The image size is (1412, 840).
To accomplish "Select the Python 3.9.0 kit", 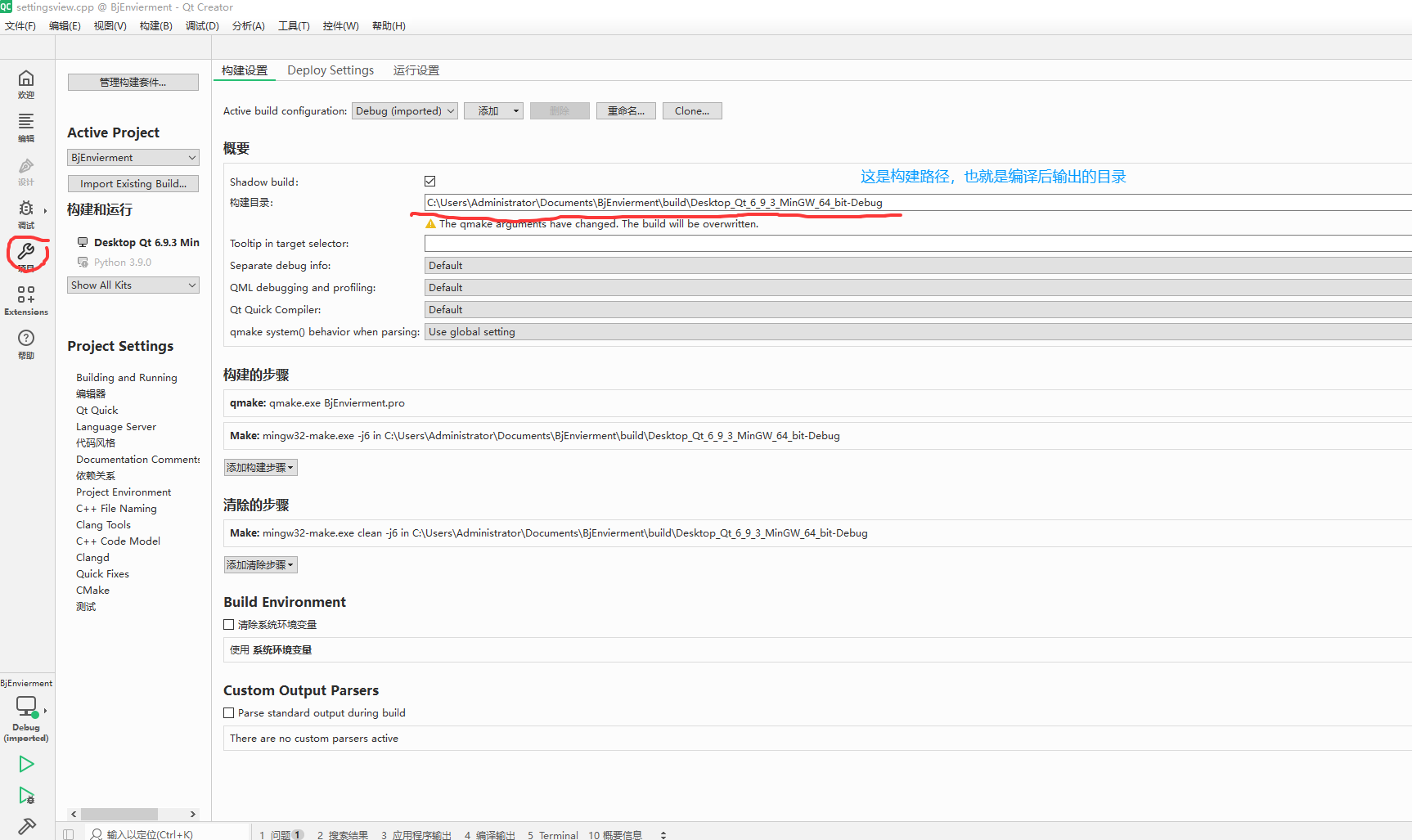I will (x=115, y=263).
